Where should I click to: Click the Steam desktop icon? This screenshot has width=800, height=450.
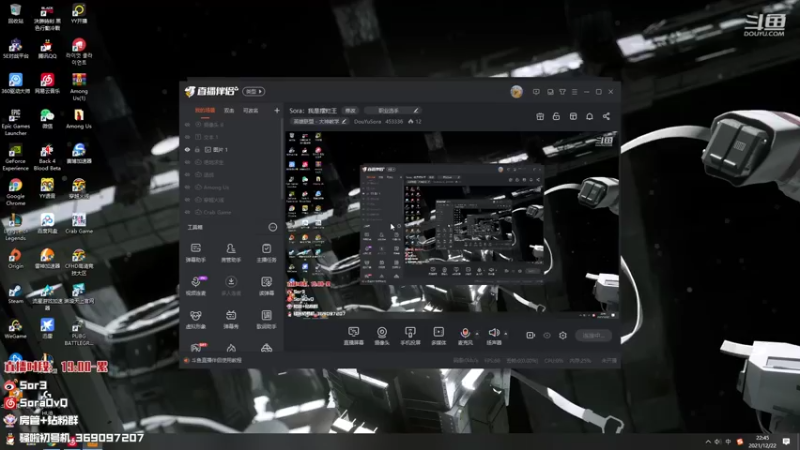[15, 294]
